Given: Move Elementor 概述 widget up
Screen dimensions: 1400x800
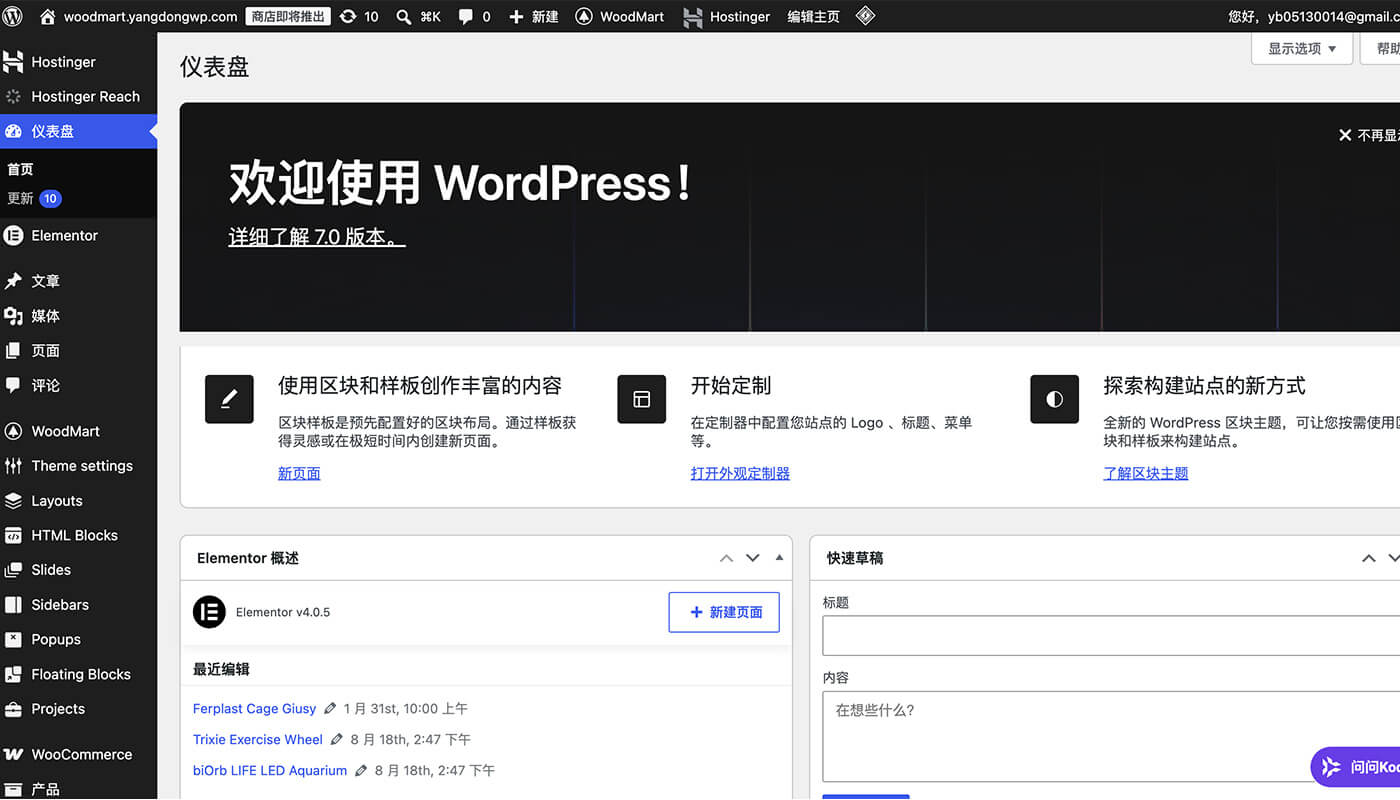Looking at the screenshot, I should pyautogui.click(x=727, y=558).
